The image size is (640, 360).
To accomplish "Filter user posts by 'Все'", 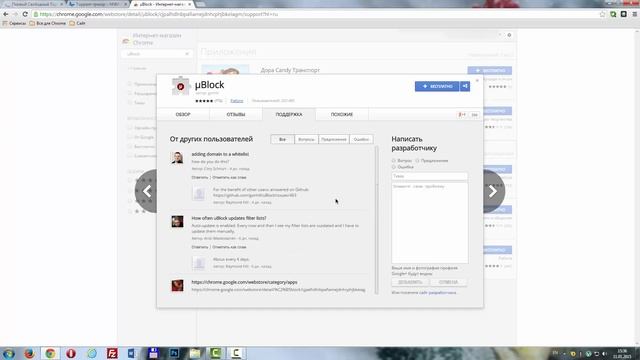I will click(282, 139).
